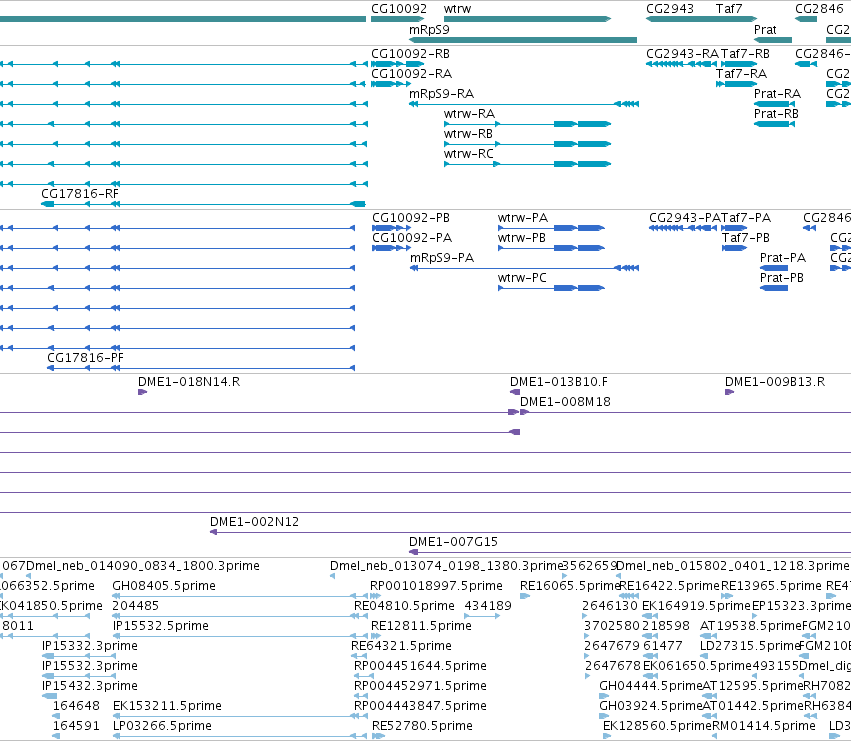Viewport: 851px width, 741px height.
Task: Click the wtrw-RB transcript label
Action: [x=468, y=134]
